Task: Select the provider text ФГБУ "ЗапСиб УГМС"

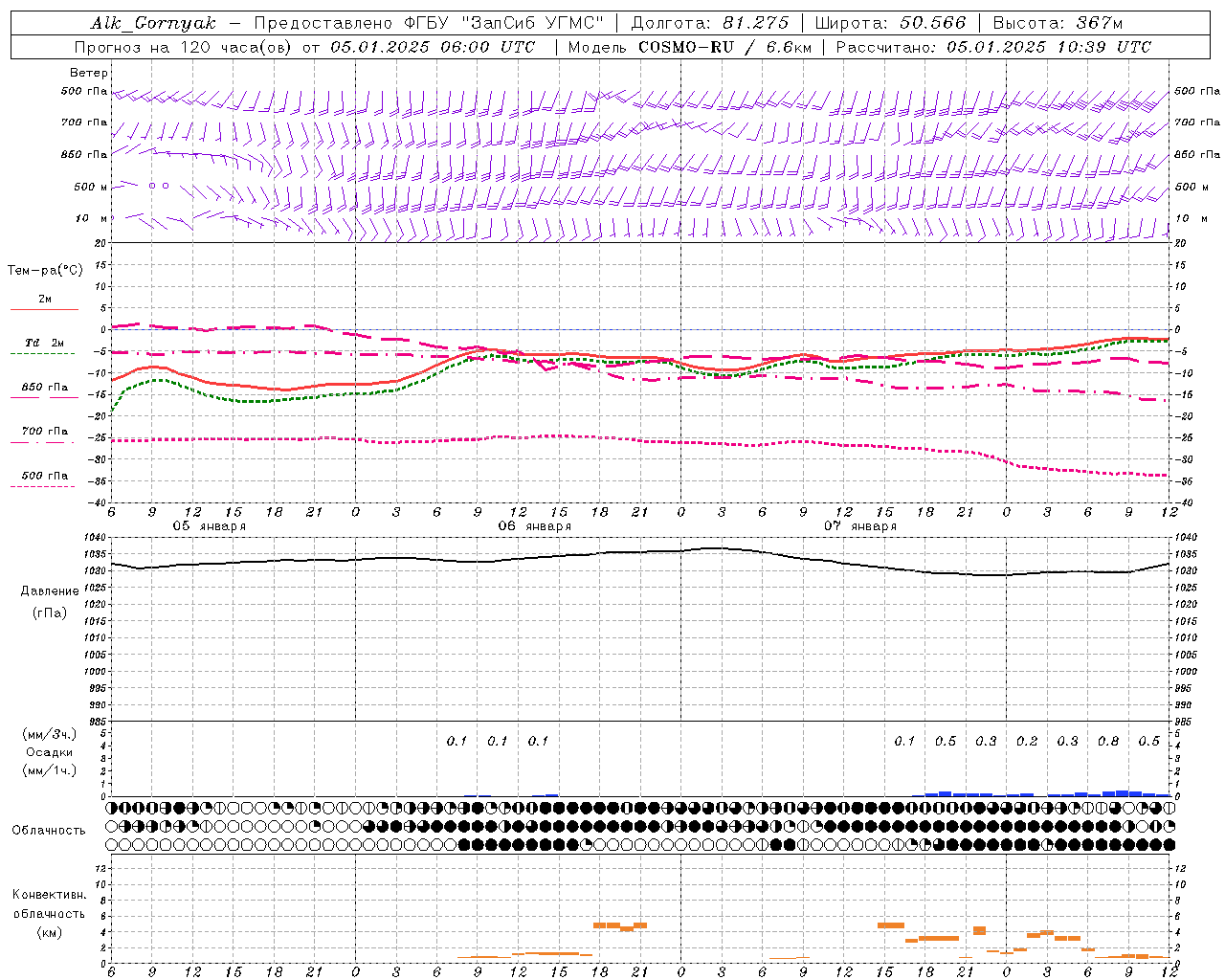Action: (x=503, y=23)
